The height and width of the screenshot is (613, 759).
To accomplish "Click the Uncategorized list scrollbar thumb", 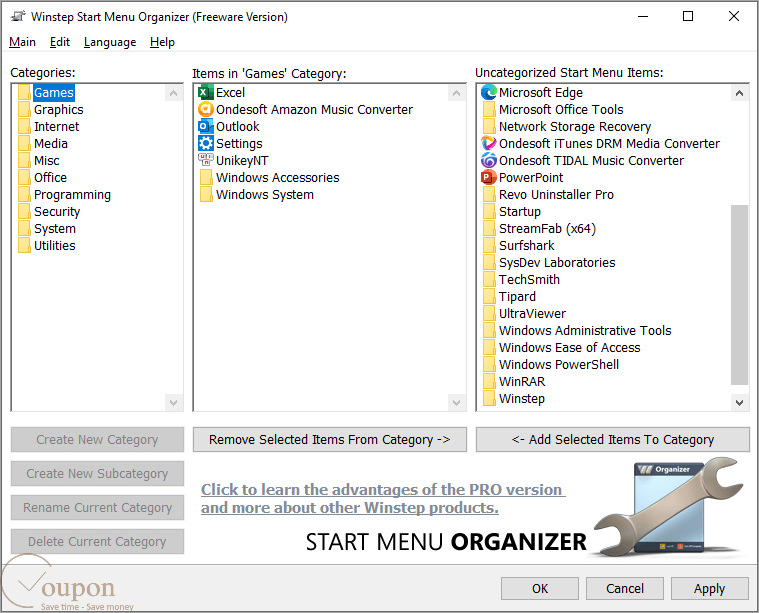I will point(739,295).
